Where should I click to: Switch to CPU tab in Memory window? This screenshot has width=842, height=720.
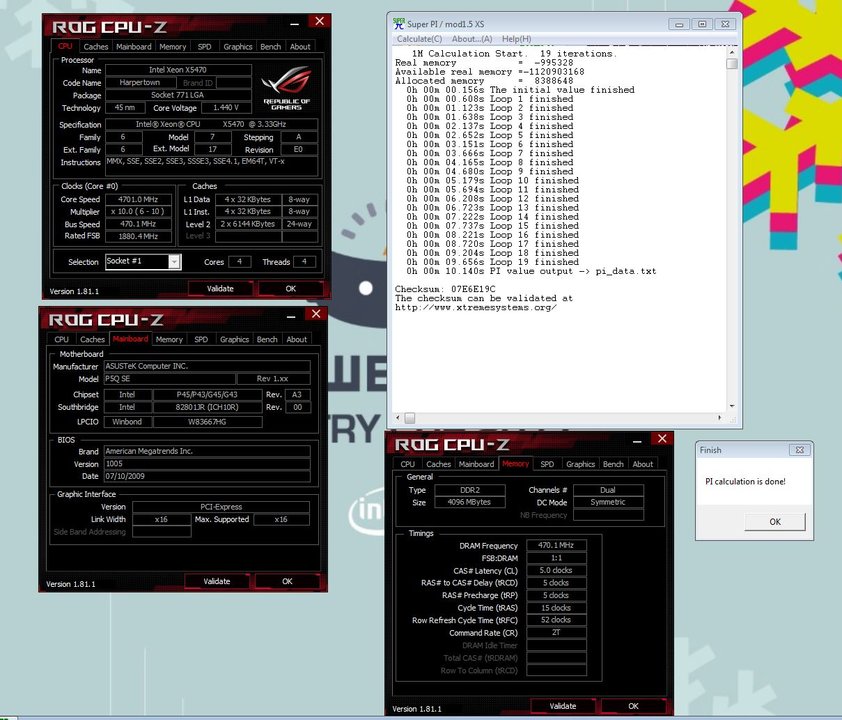[408, 464]
